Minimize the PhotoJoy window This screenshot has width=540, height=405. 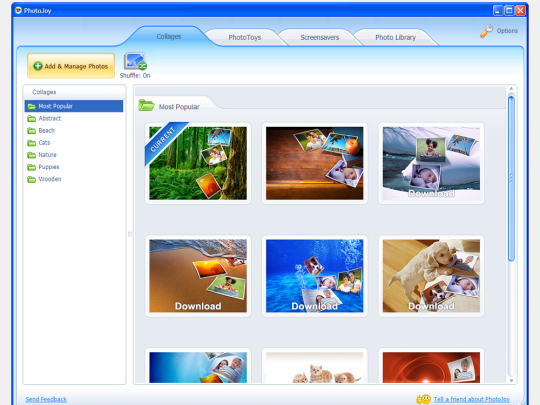498,11
